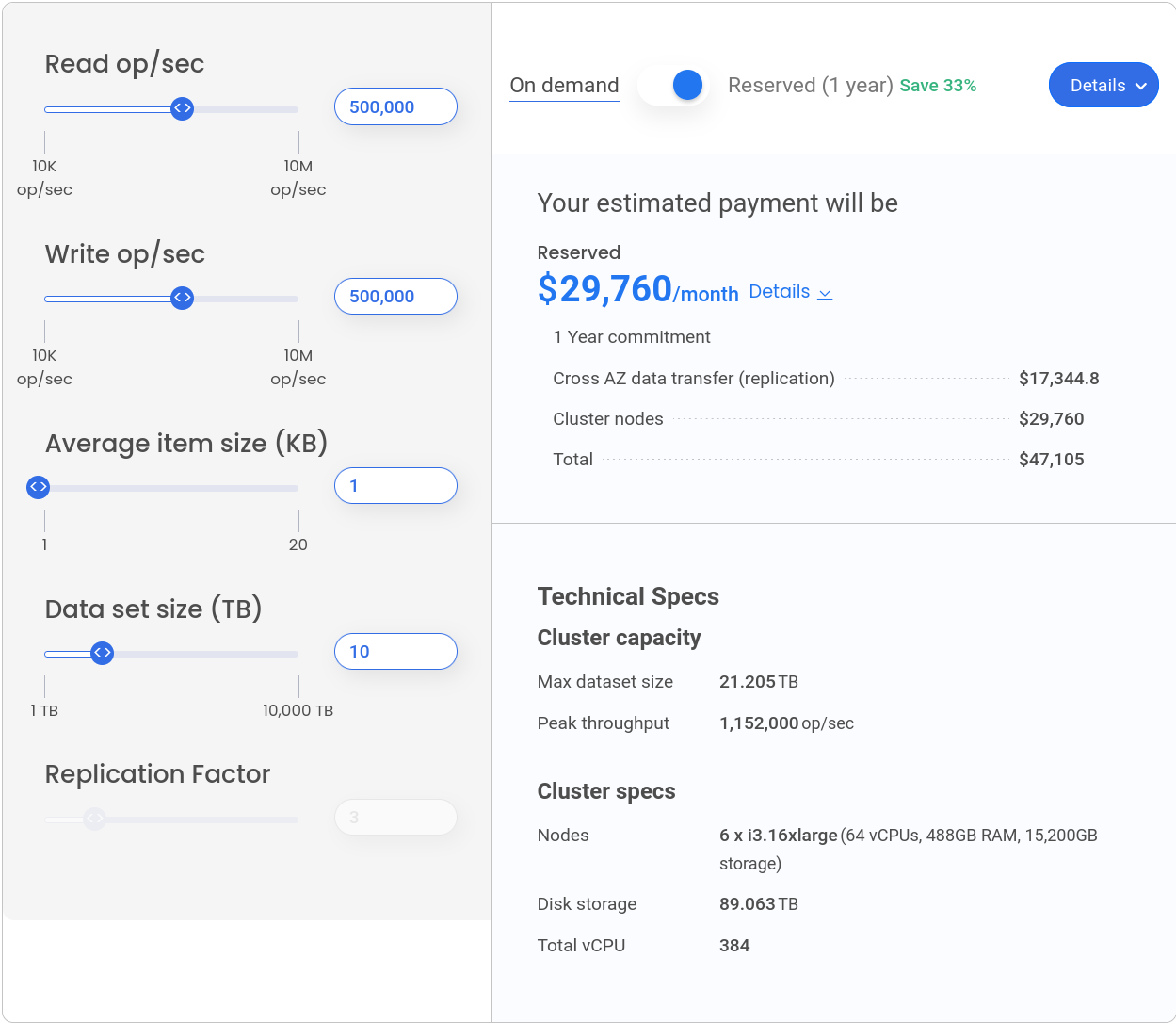Screen dimensions: 1176x1023
Task: Click the Write op/sec slider handle
Action: 183,299
